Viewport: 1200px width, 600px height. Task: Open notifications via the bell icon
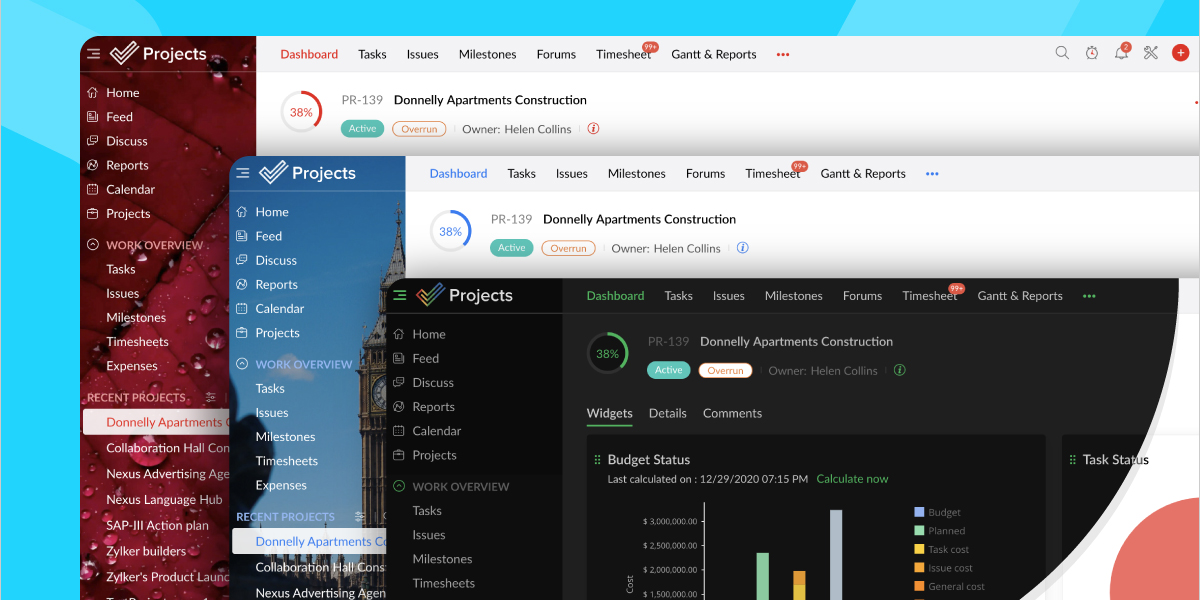tap(1121, 53)
